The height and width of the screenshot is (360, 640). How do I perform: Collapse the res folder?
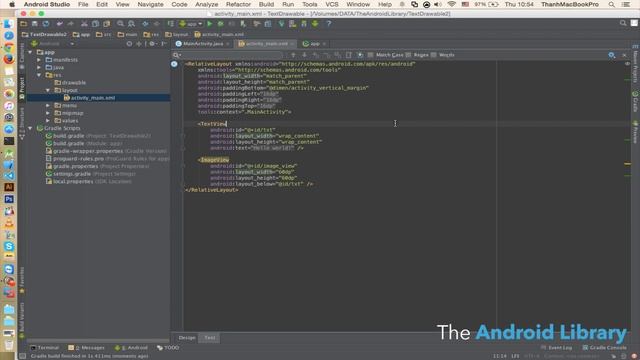[39, 75]
